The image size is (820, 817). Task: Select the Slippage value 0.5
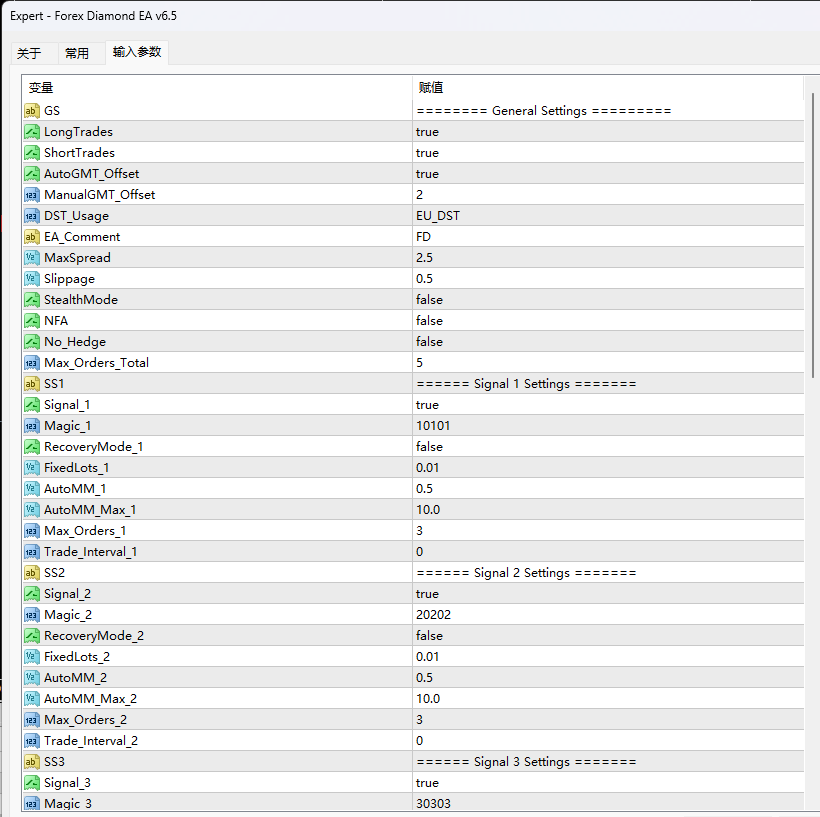coord(424,279)
